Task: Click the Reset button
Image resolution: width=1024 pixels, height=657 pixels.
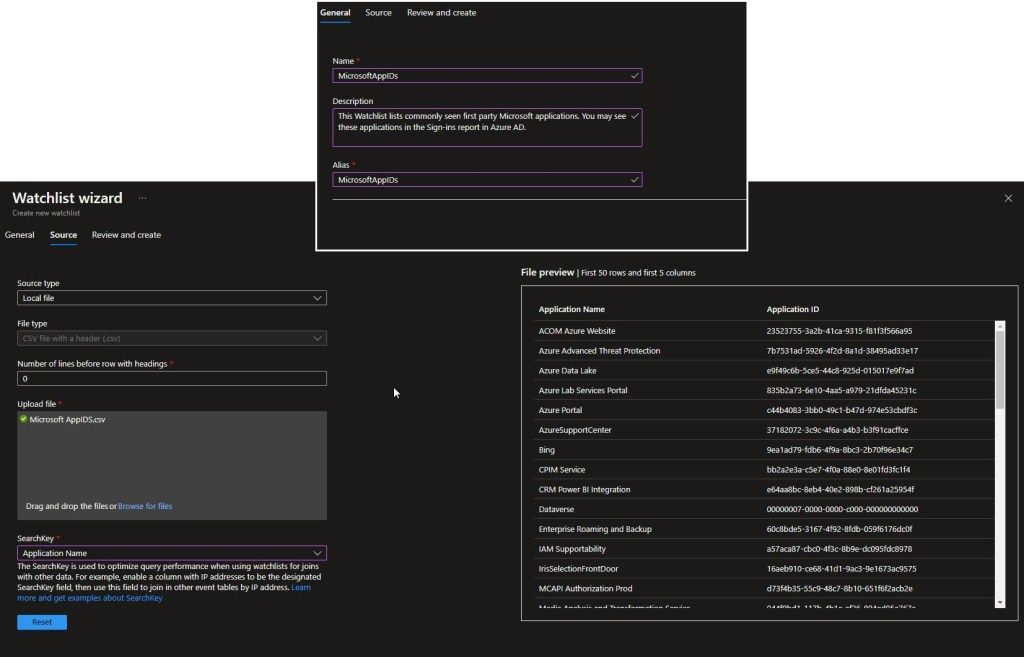Action: click(x=42, y=622)
